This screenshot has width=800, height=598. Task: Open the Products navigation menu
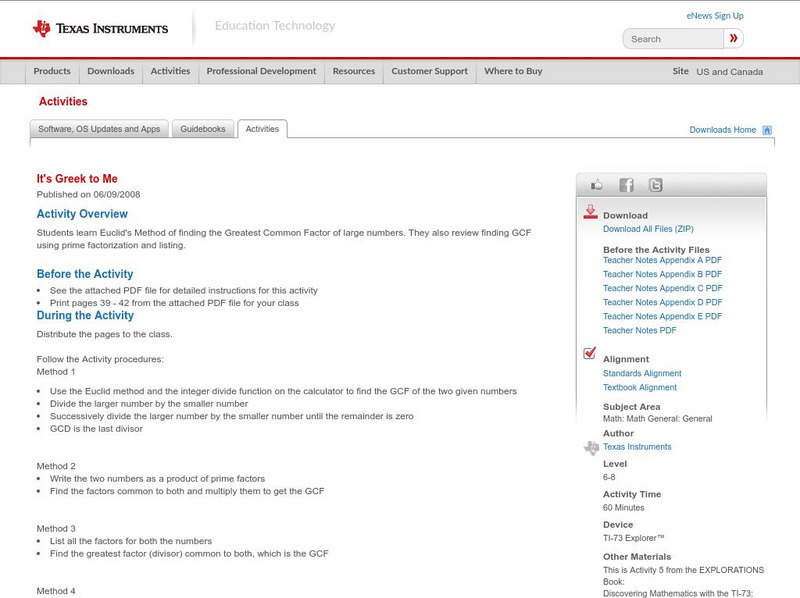(52, 72)
